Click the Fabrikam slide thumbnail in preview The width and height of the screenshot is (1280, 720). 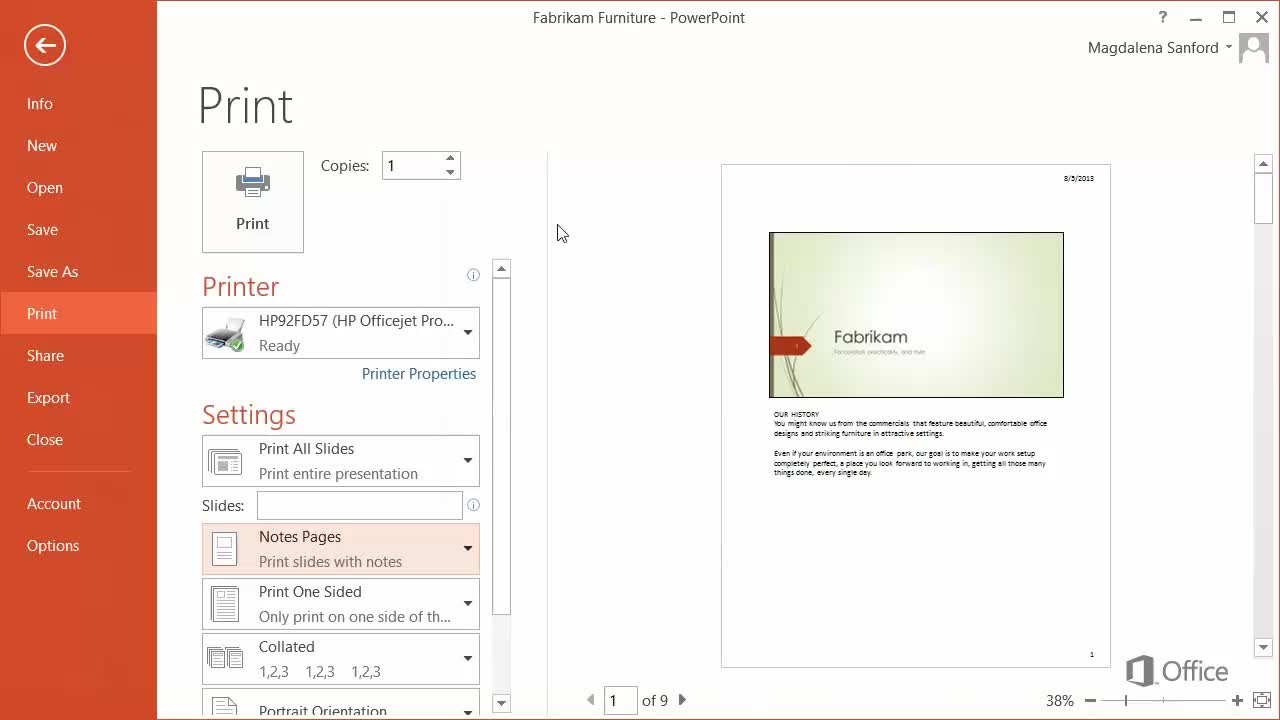916,315
